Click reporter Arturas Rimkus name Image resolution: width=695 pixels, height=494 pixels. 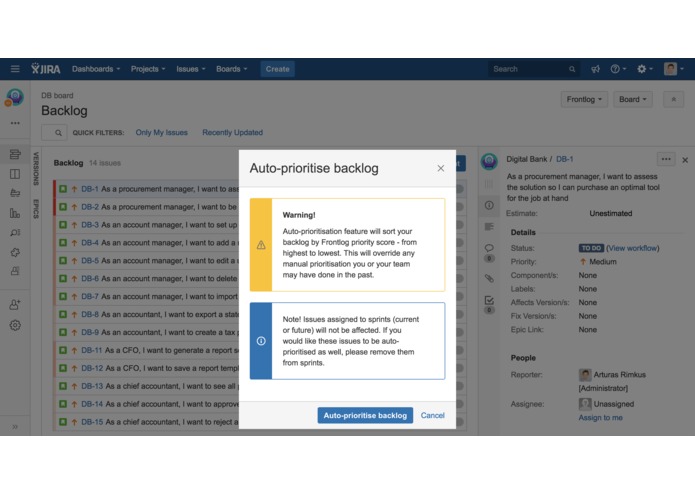[619, 375]
